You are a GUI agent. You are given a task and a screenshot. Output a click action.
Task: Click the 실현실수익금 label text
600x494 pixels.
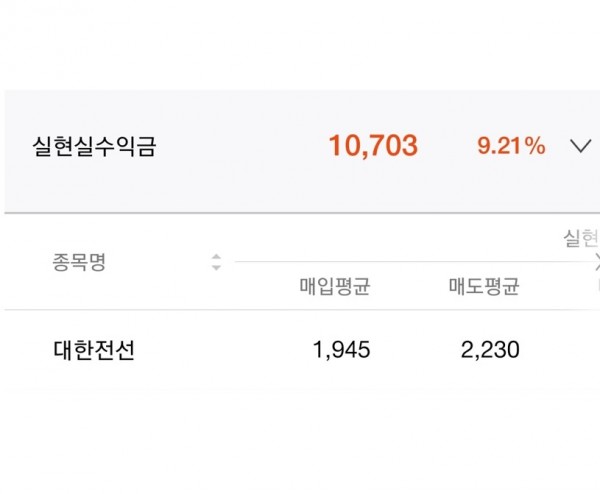pos(94,147)
